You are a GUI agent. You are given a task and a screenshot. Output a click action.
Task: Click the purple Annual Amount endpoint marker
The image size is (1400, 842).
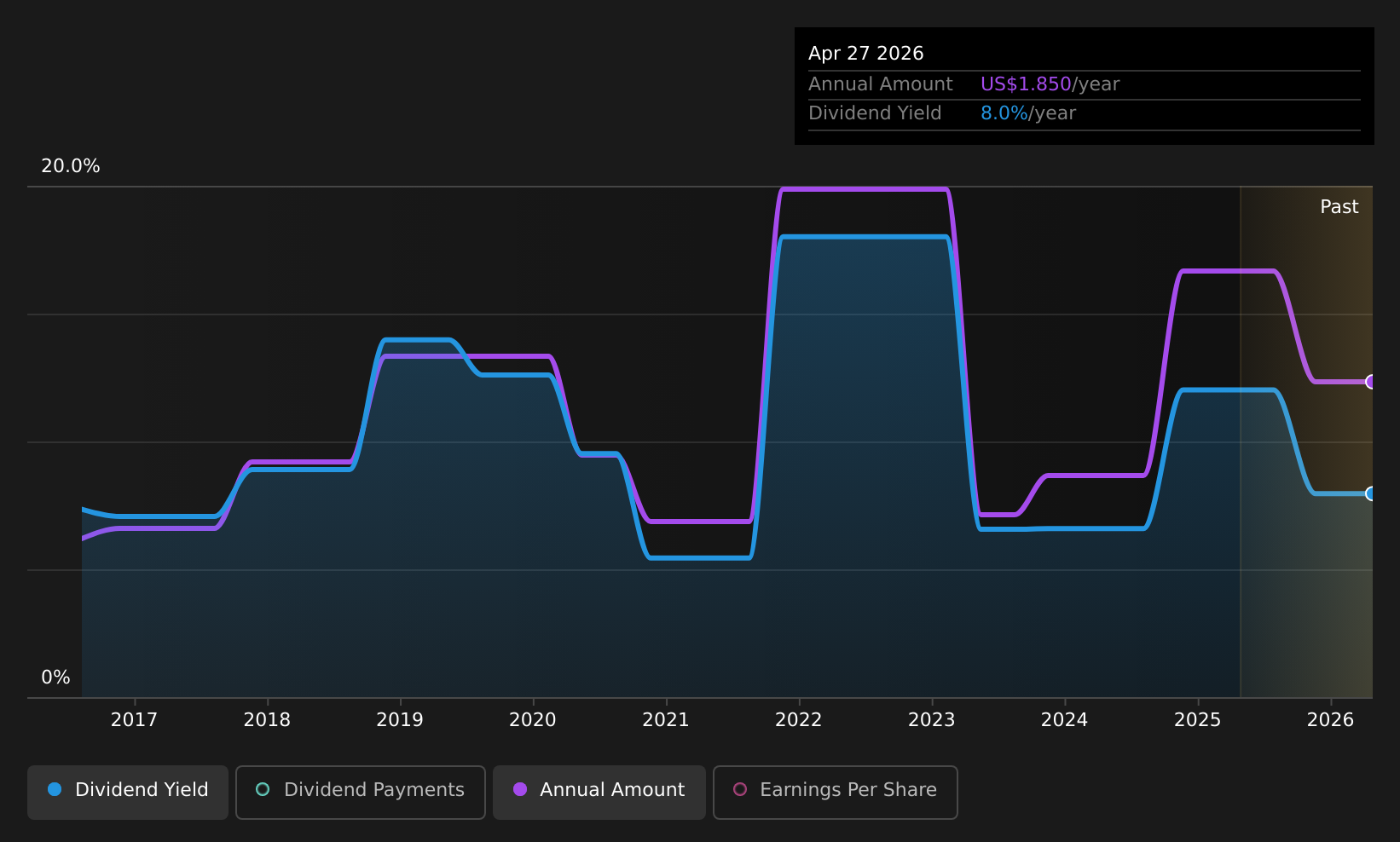coord(1371,382)
